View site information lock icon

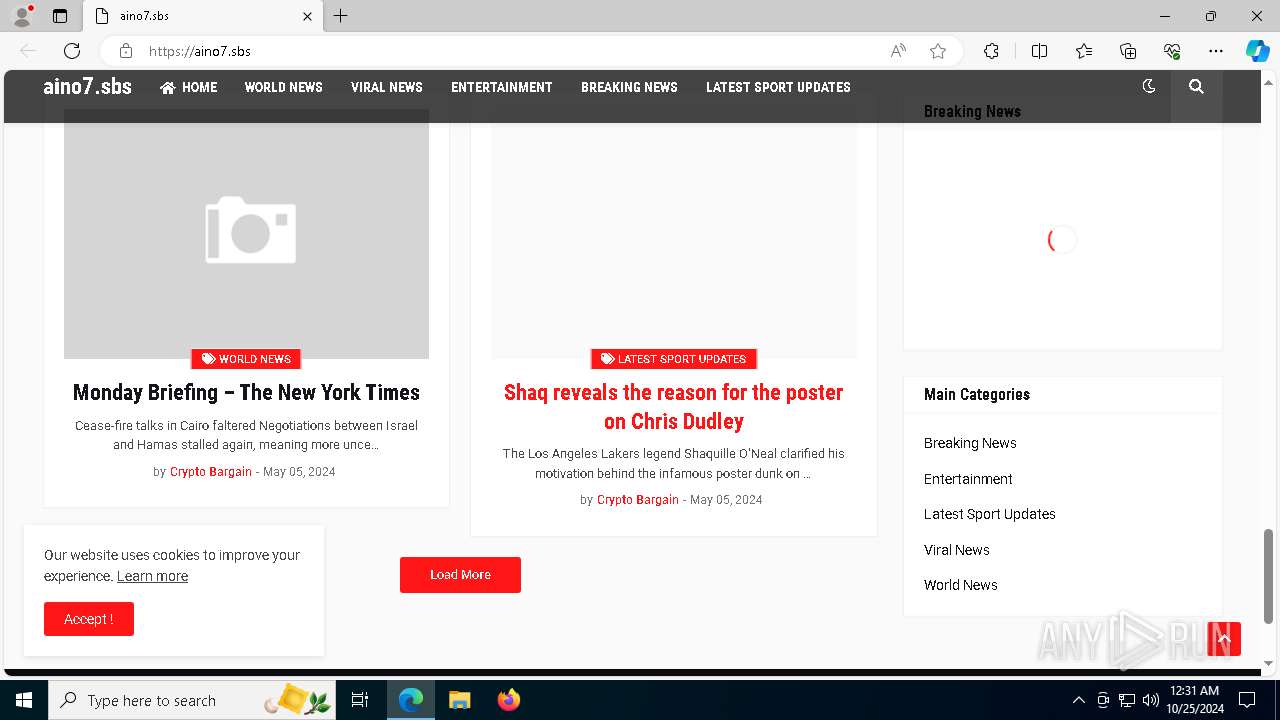pos(126,51)
